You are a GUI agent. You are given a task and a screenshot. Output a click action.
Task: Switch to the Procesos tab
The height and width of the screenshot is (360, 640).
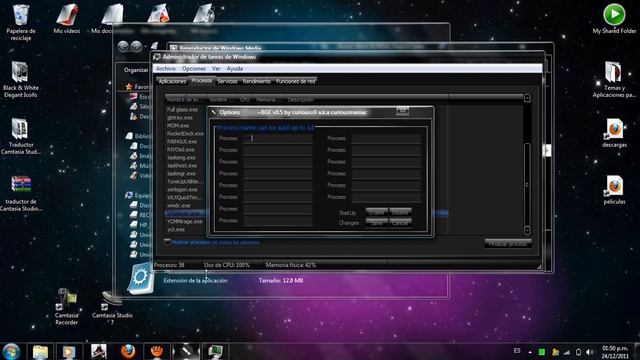click(x=202, y=81)
